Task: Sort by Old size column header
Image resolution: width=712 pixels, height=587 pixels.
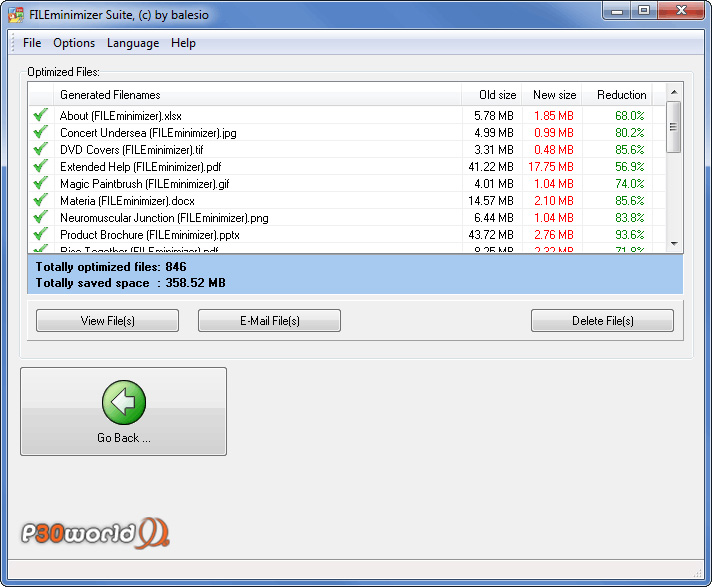Action: pyautogui.click(x=491, y=95)
